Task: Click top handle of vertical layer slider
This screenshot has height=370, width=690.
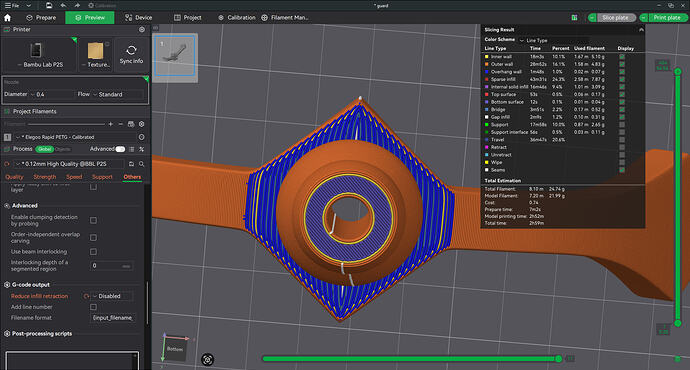Action: point(678,71)
